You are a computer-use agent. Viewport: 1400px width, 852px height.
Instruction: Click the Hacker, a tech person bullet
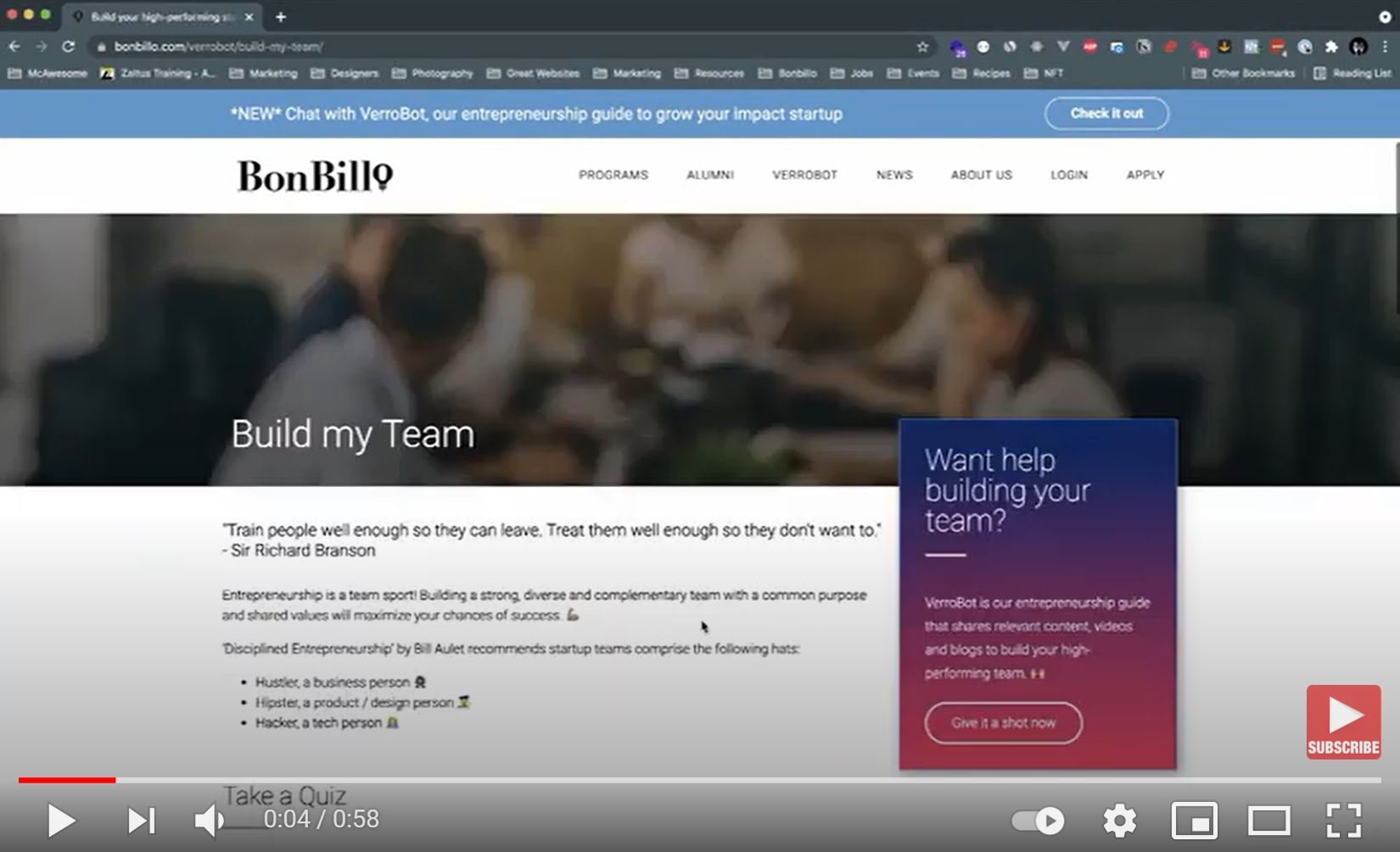point(327,723)
